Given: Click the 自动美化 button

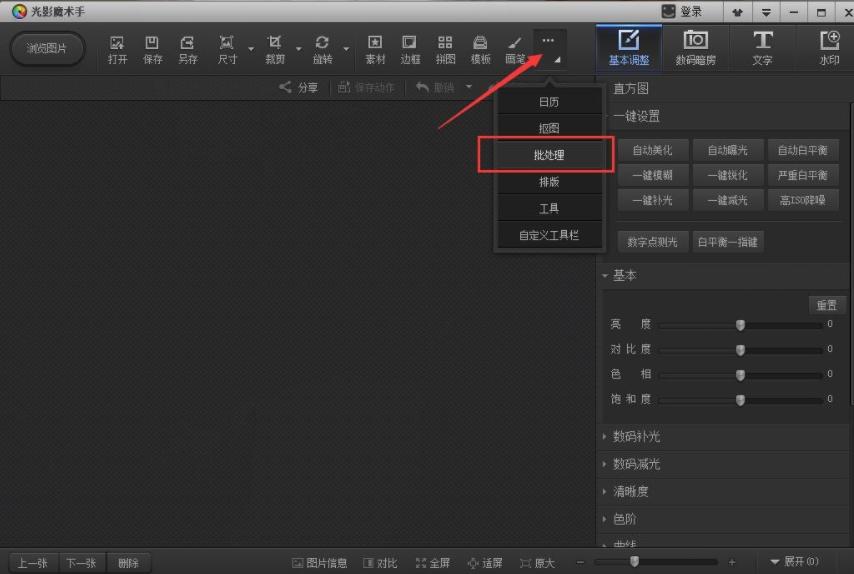Looking at the screenshot, I should click(x=652, y=150).
